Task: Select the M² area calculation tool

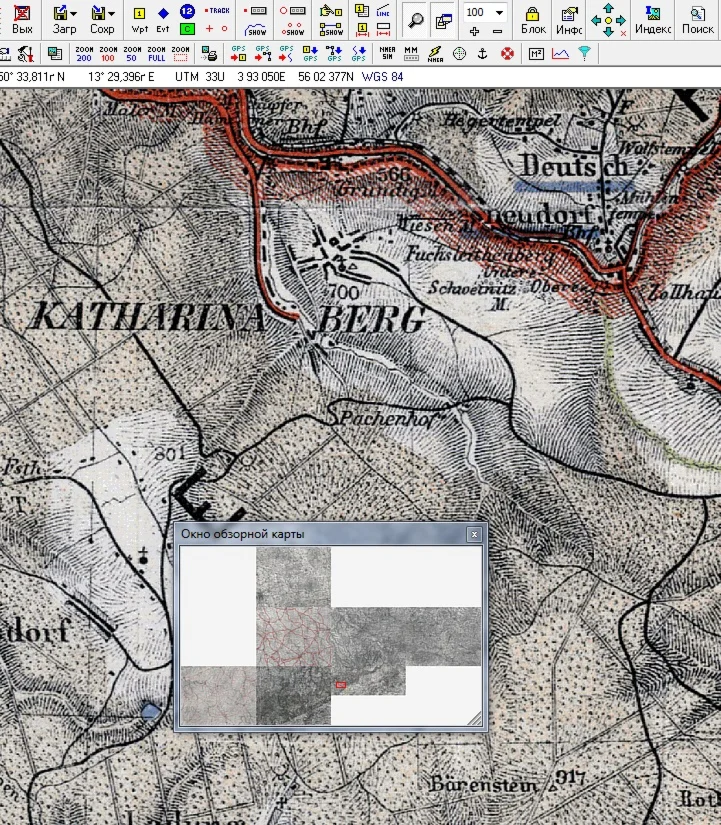Action: [x=536, y=53]
